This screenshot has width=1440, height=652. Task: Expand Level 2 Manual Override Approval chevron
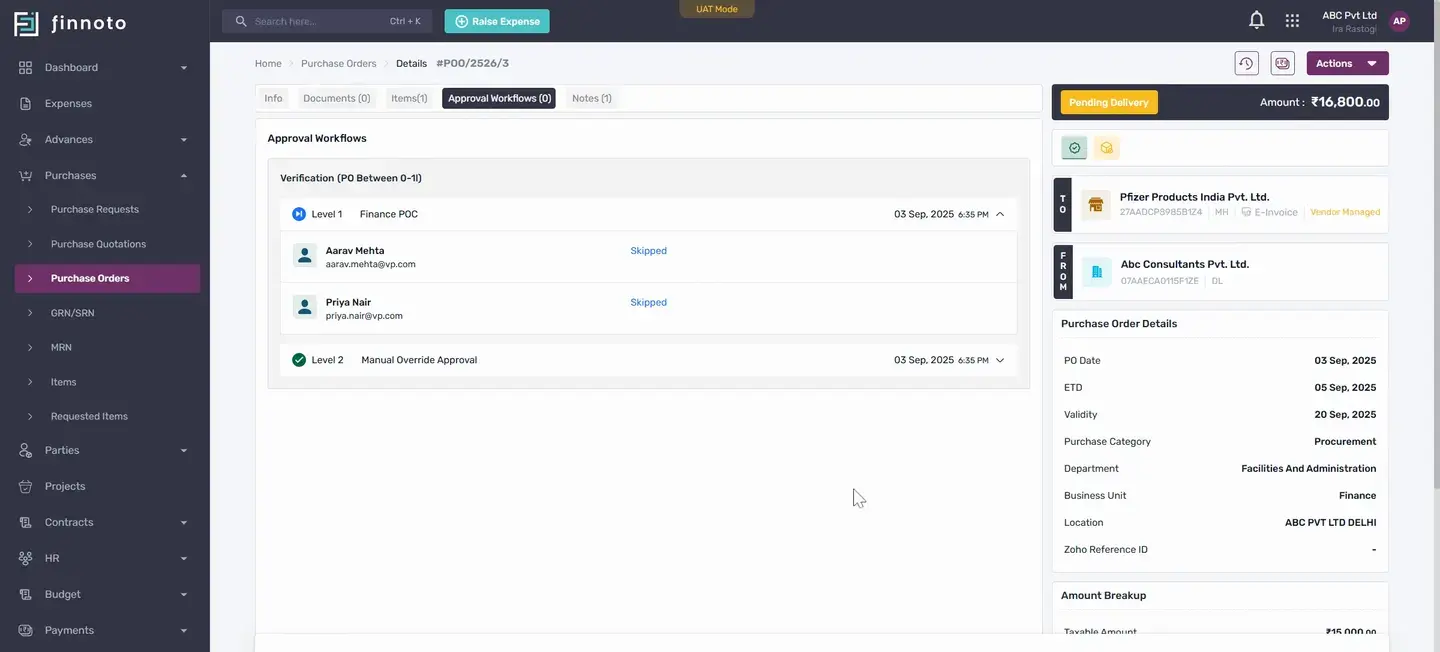(x=1000, y=360)
